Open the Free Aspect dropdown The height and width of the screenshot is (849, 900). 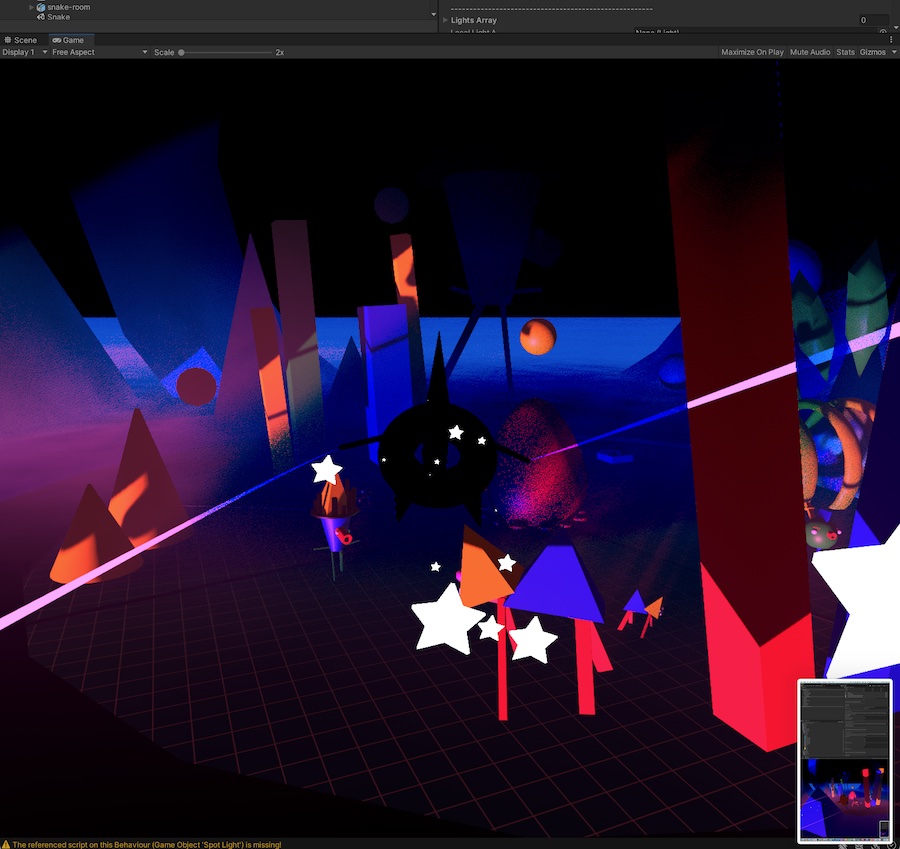point(98,52)
